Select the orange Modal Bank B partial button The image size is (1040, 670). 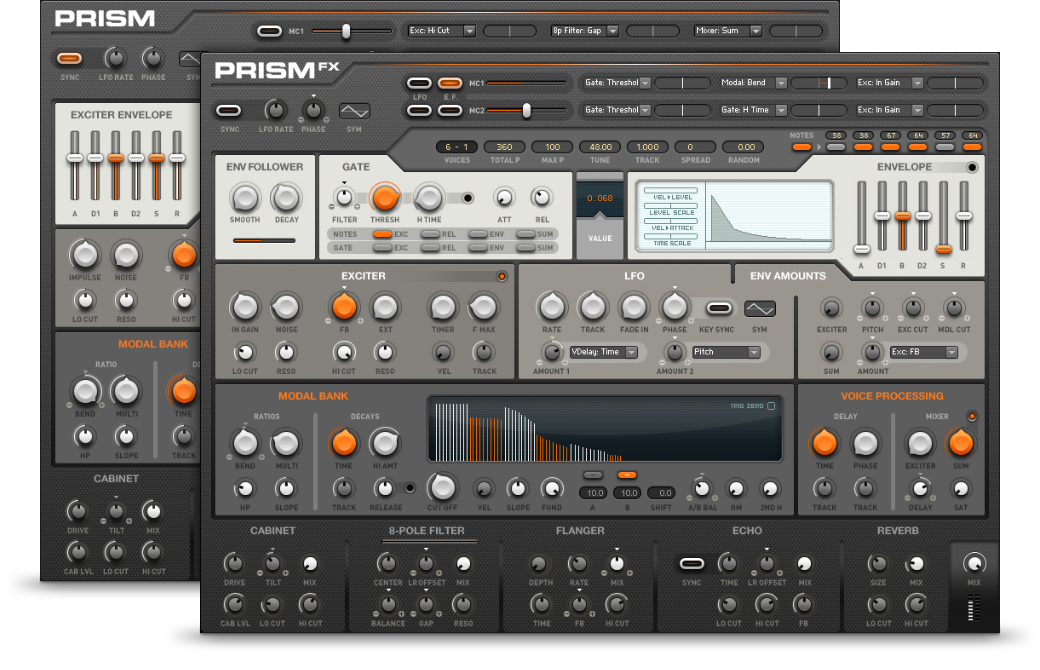(627, 475)
